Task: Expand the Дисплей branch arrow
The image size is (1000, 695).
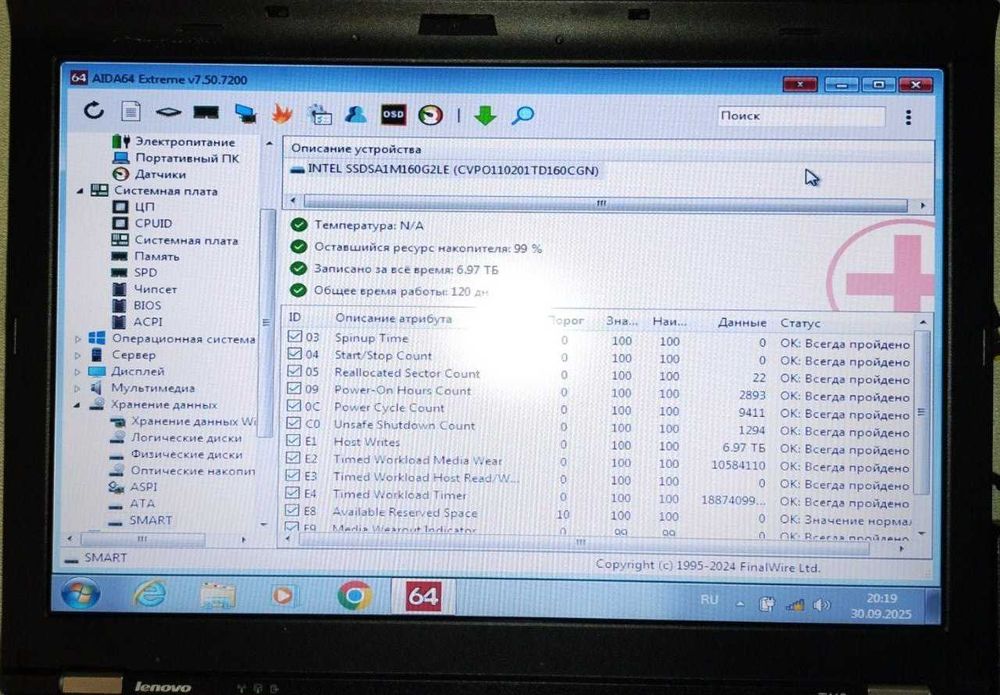Action: 77,372
